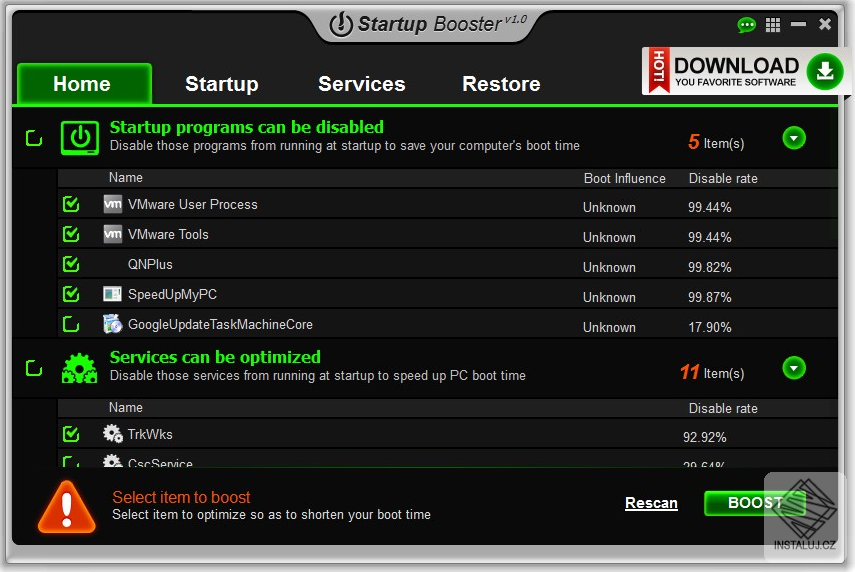Select the SpeedUpMyPC row name
855x572 pixels.
pos(172,294)
